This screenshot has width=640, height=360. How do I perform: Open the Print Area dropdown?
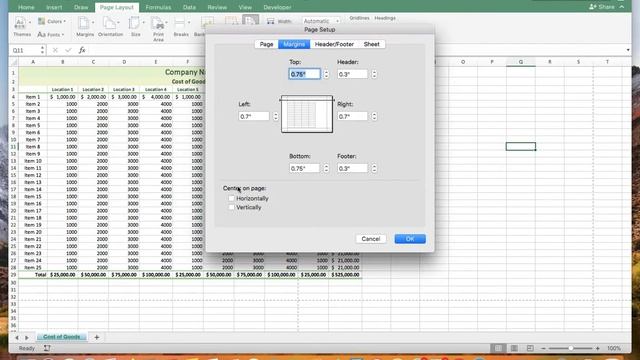pos(158,29)
